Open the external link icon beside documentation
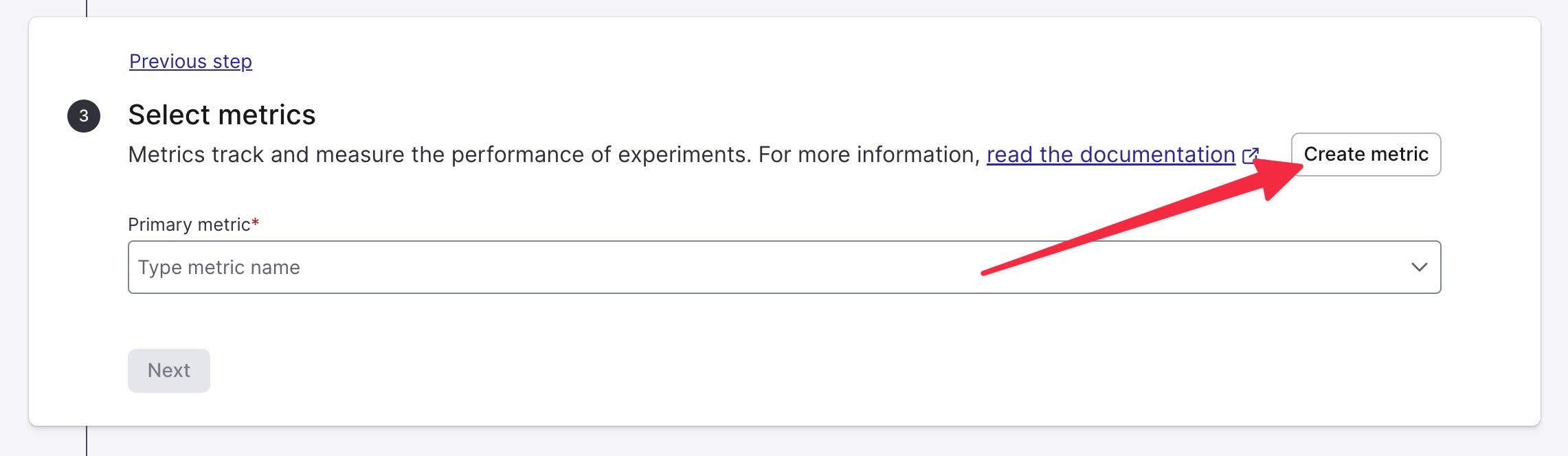Viewport: 1568px width, 456px height. point(1250,155)
